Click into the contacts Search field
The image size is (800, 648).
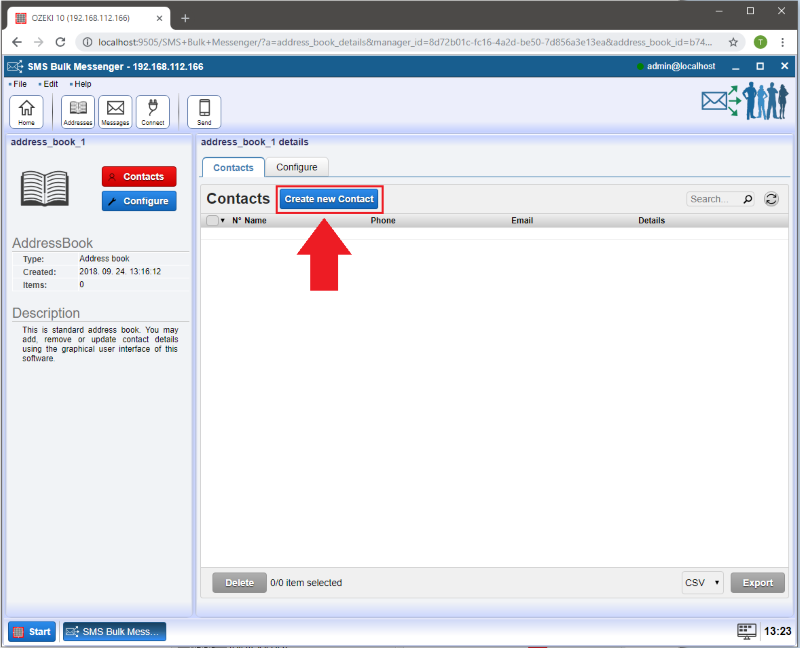[712, 199]
